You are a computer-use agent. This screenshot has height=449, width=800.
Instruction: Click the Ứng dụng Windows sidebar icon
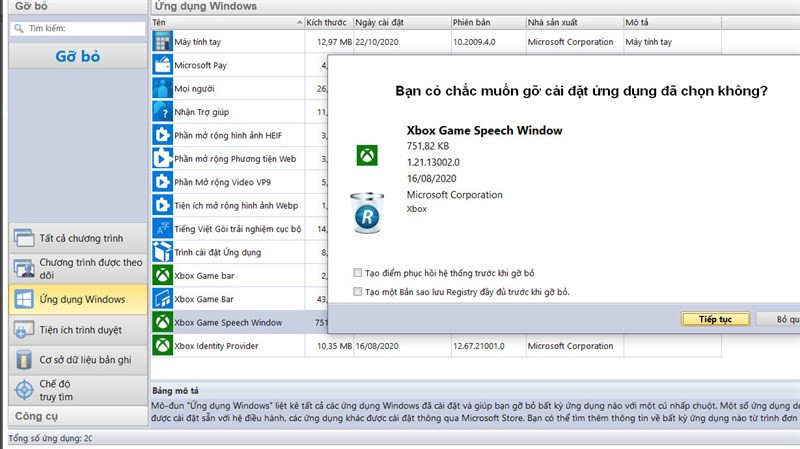(24, 299)
